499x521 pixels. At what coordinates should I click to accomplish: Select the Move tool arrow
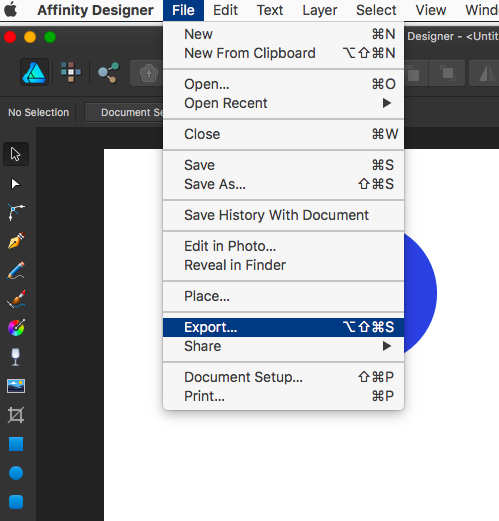coord(16,154)
